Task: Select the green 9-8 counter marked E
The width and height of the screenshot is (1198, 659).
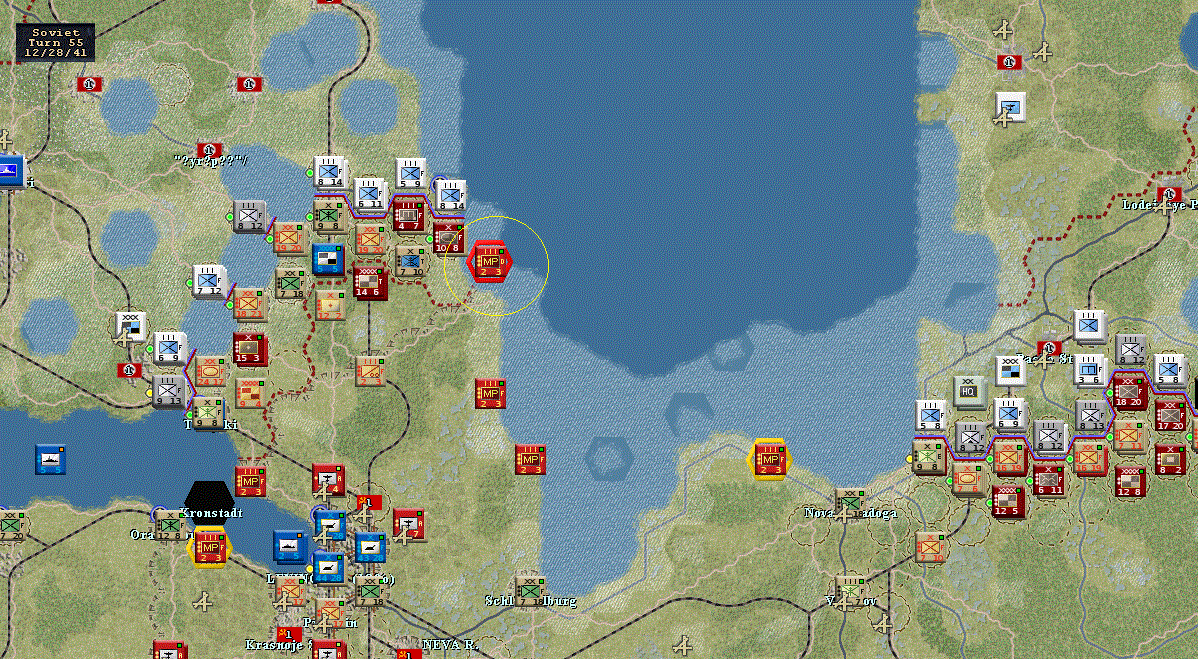Action: coord(929,457)
